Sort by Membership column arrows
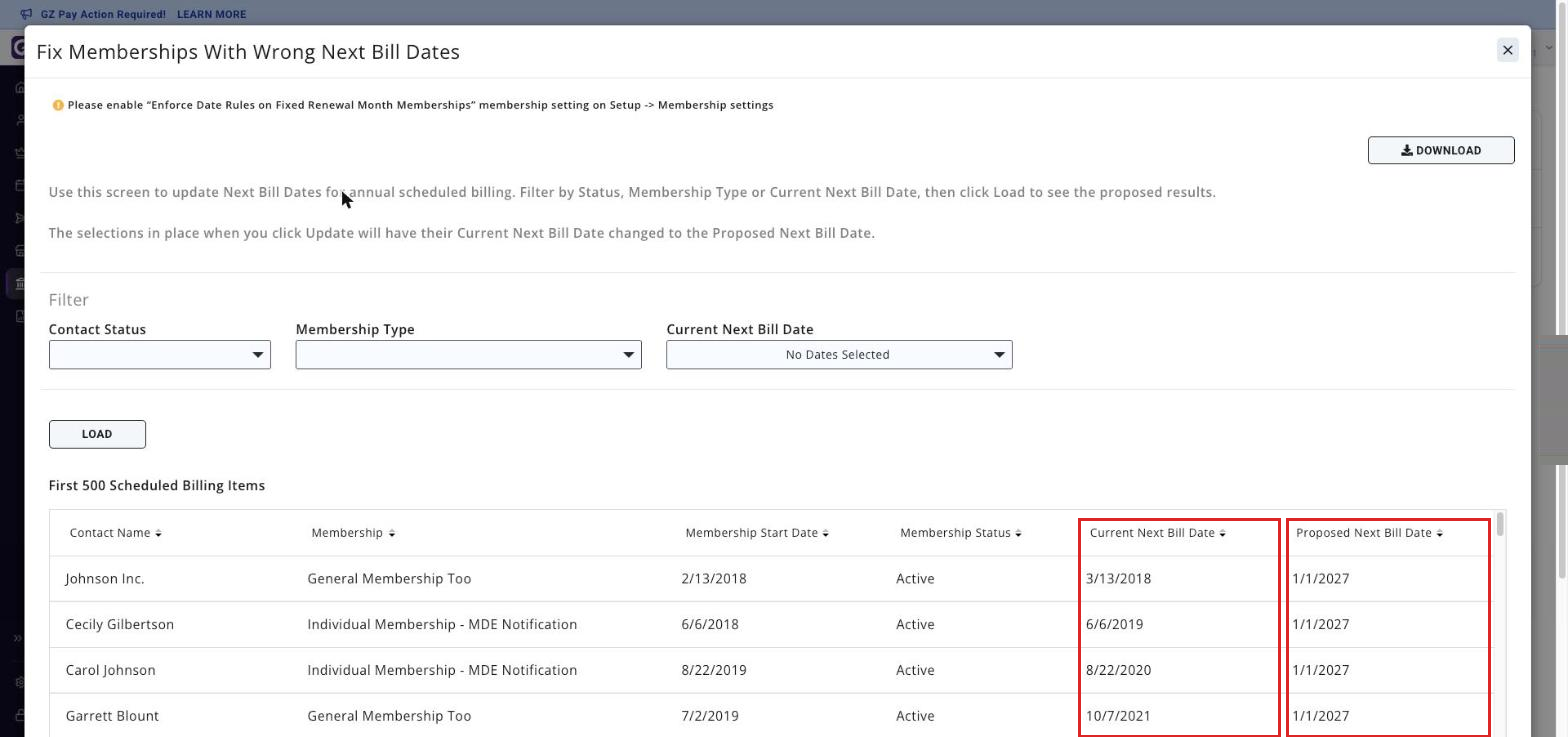This screenshot has height=737, width=1568. coord(391,533)
